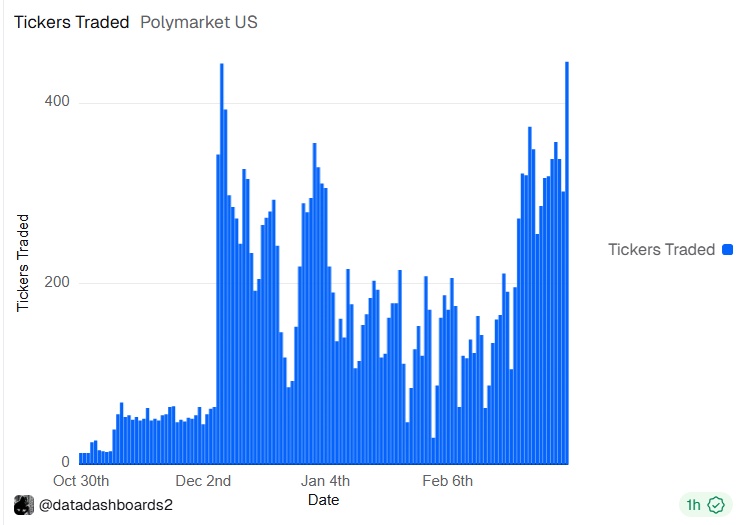The width and height of the screenshot is (740, 525).
Task: Click the first bar at chart's left edge
Action: coord(81,459)
